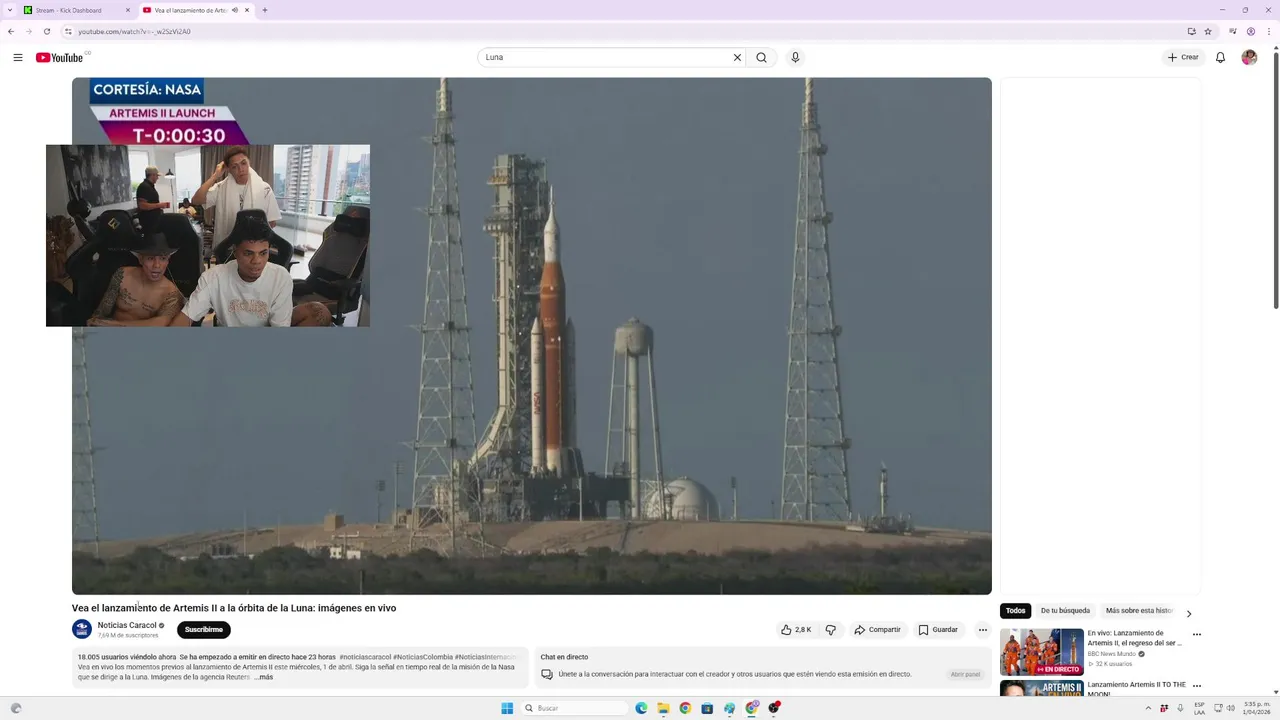This screenshot has width=1280, height=720.
Task: Select the "Todos" filter chip
Action: 1016,611
